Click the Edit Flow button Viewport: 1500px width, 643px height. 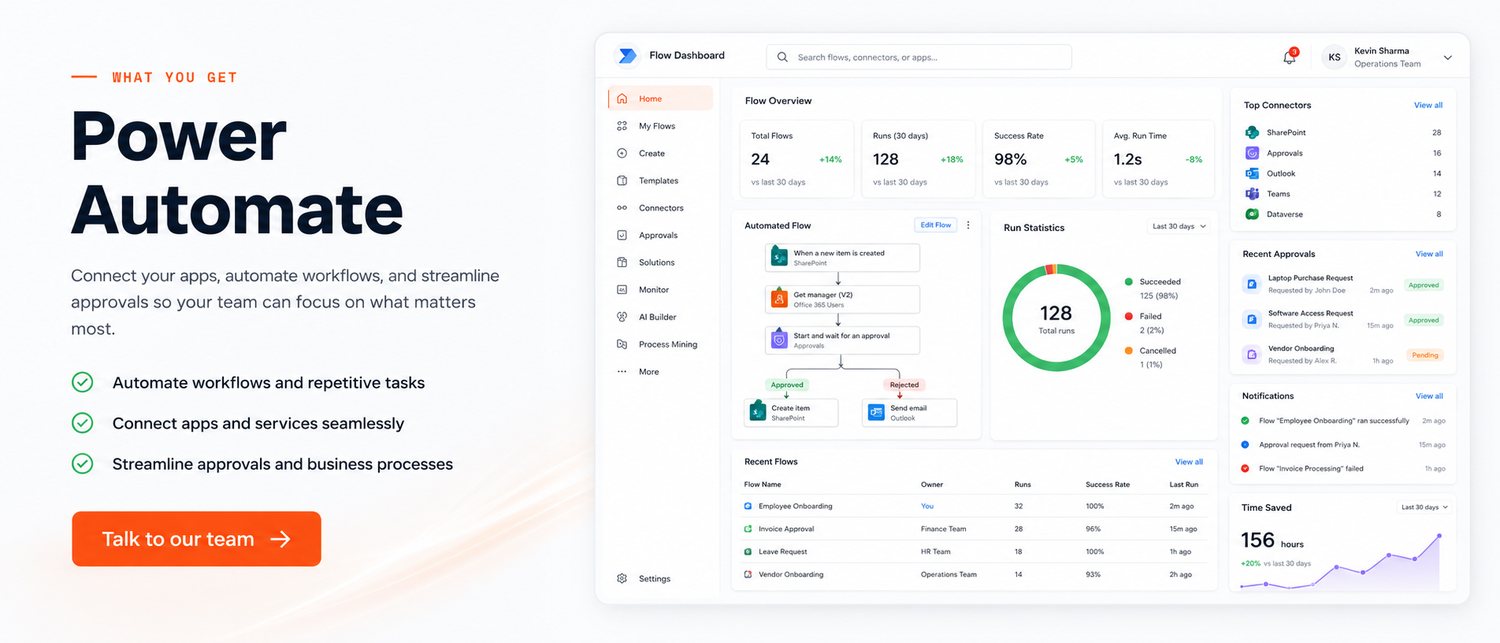click(x=936, y=225)
